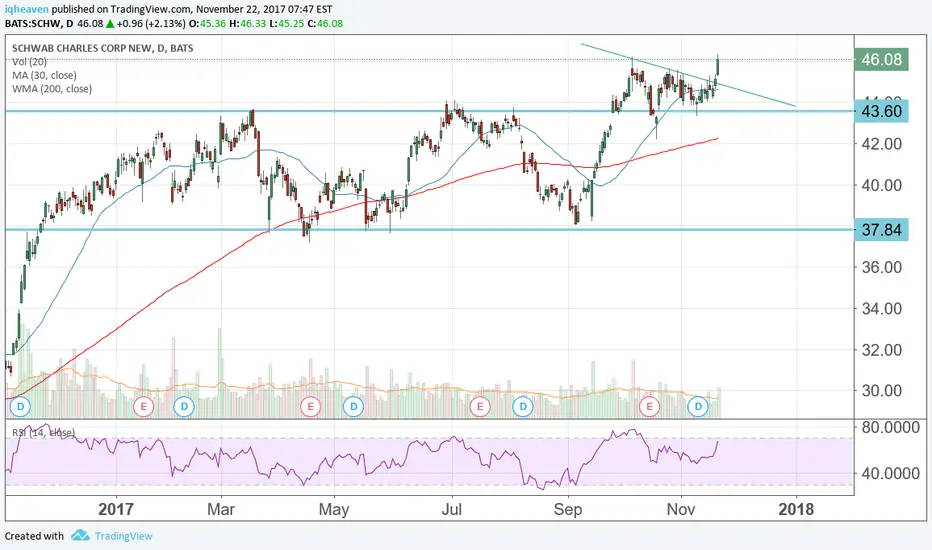Click the dividend D marker just before Mar
Viewport: 932px width, 550px height.
point(184,407)
